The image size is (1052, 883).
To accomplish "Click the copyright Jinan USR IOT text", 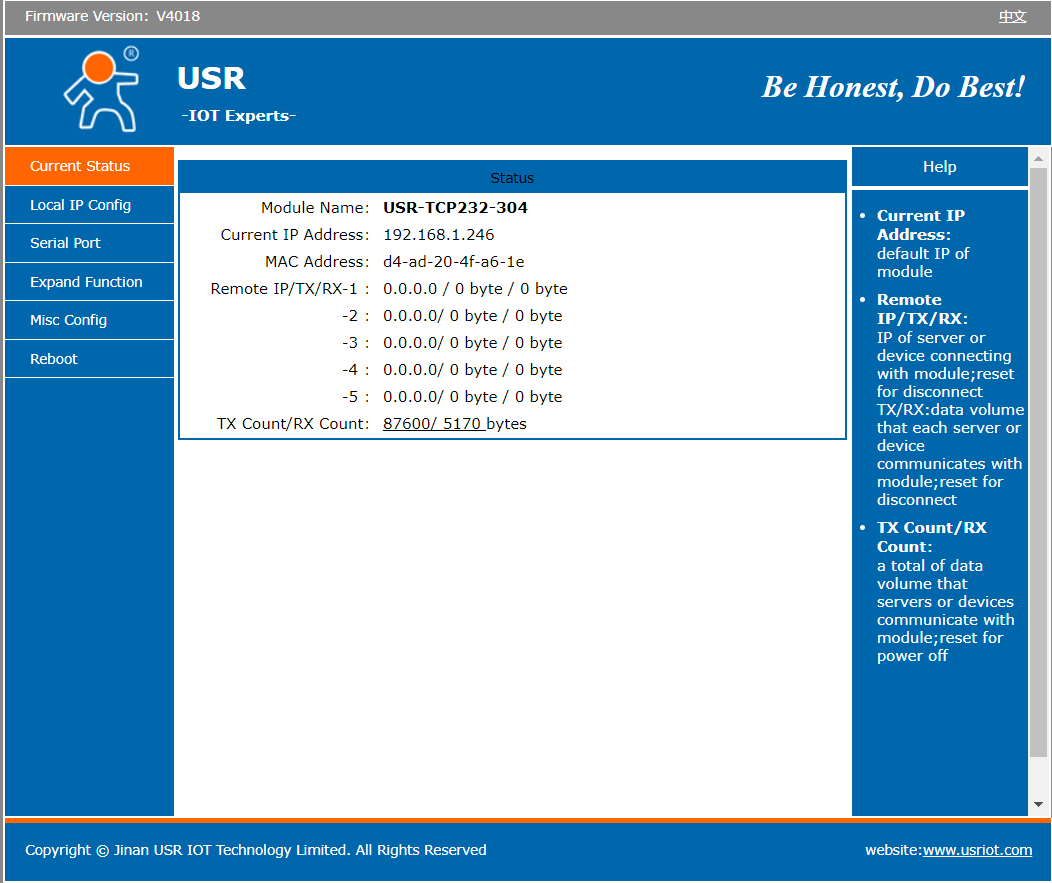I will click(256, 850).
